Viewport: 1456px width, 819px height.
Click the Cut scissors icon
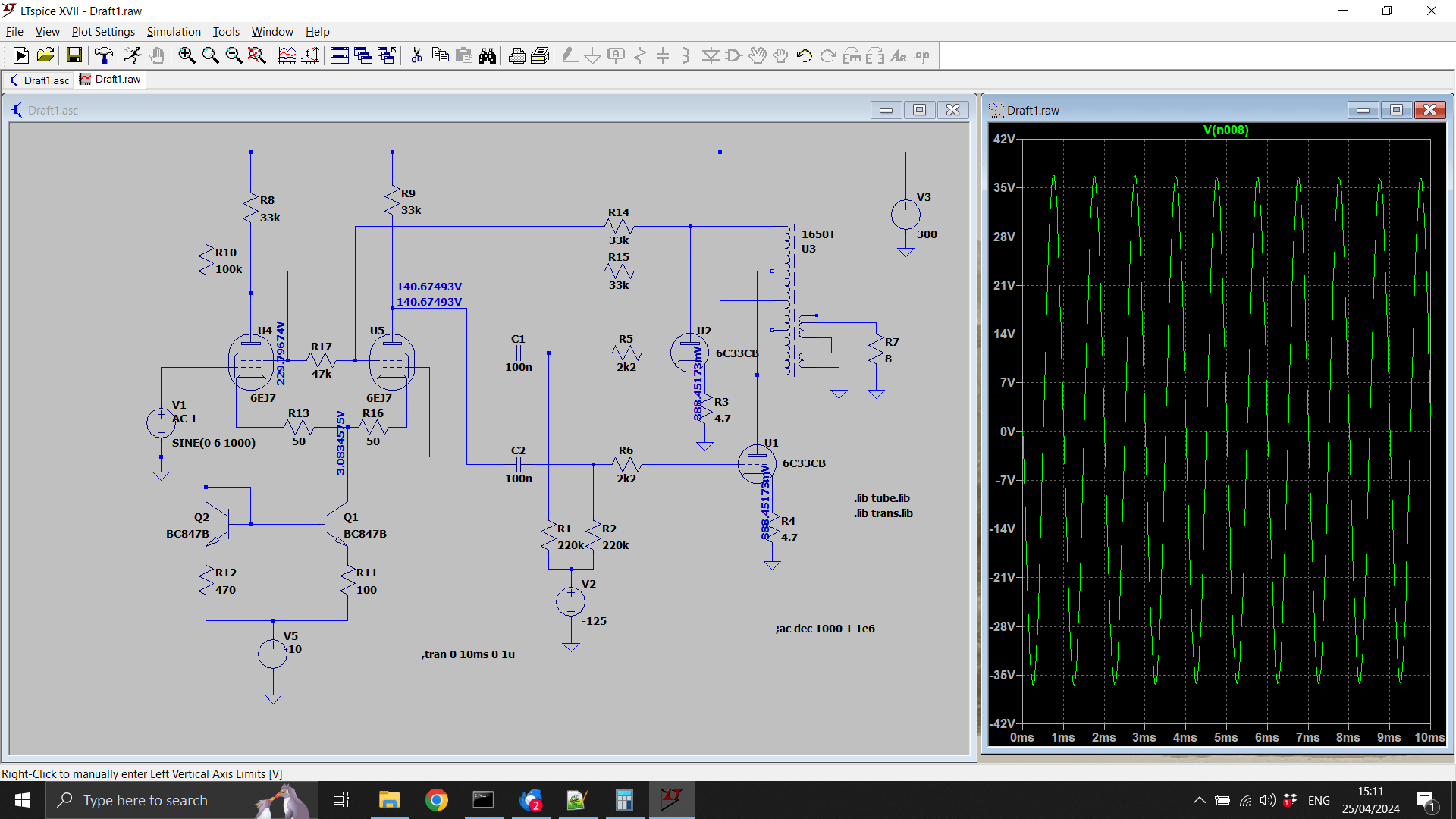tap(416, 55)
